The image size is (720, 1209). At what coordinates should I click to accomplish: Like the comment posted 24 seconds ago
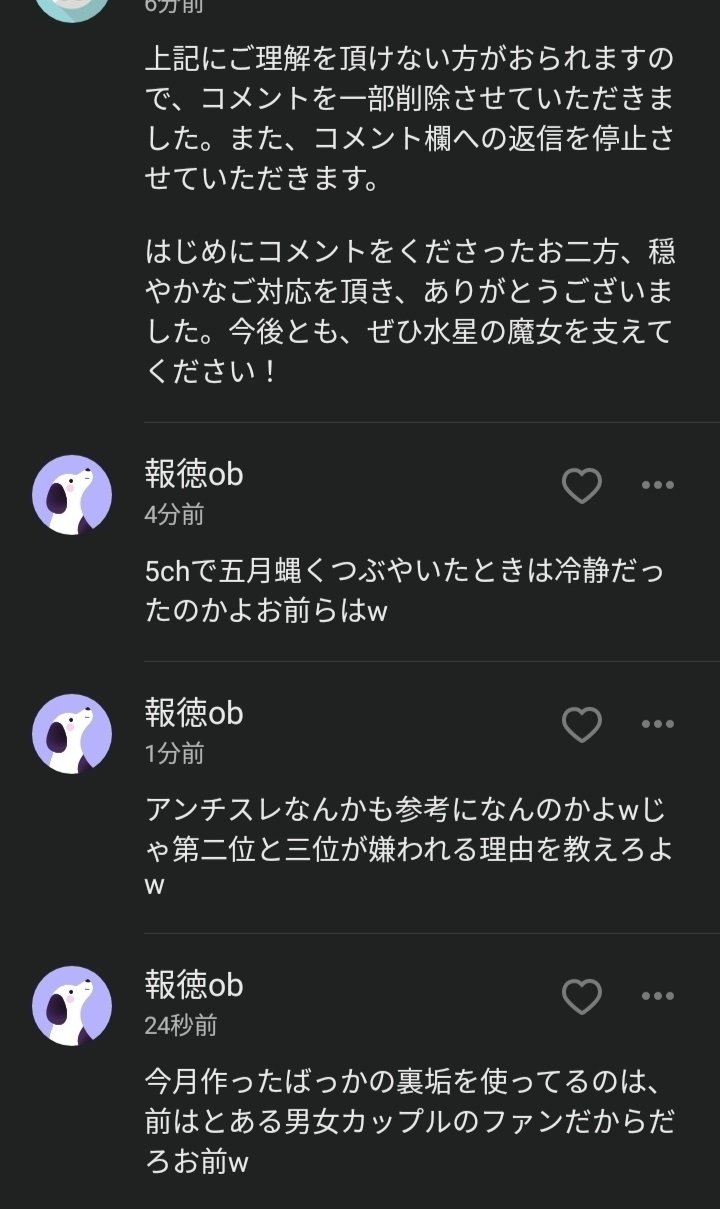(x=581, y=995)
